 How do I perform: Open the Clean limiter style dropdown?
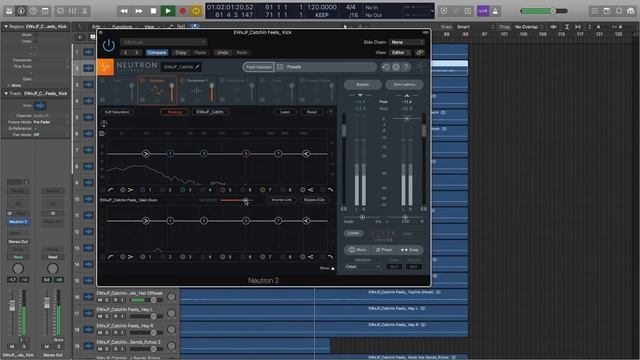[x=362, y=267]
